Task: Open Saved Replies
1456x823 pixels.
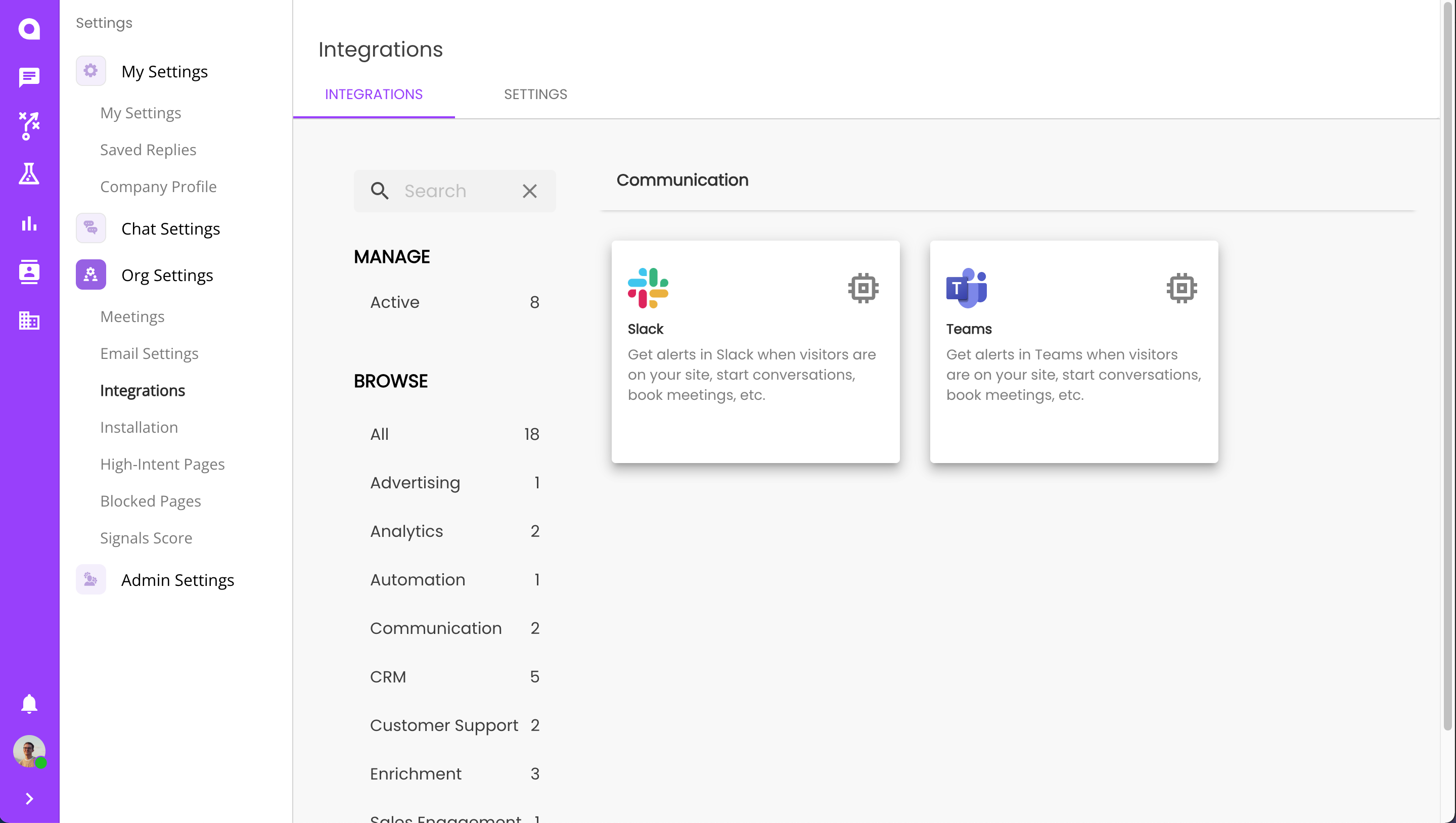Action: tap(148, 150)
